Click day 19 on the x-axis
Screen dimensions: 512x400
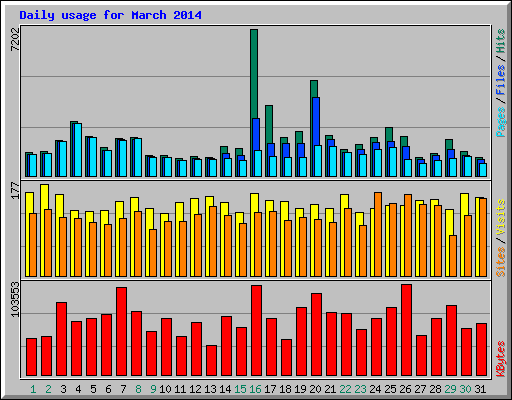300,389
